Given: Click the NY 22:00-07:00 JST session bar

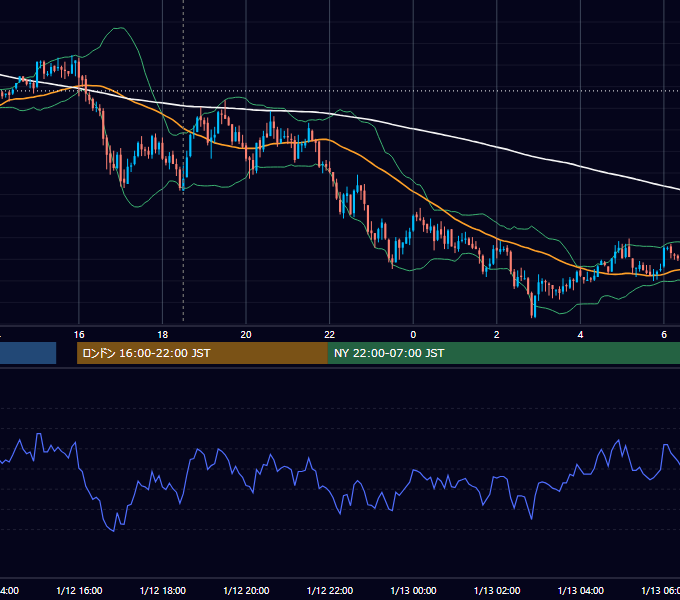Looking at the screenshot, I should click(503, 353).
